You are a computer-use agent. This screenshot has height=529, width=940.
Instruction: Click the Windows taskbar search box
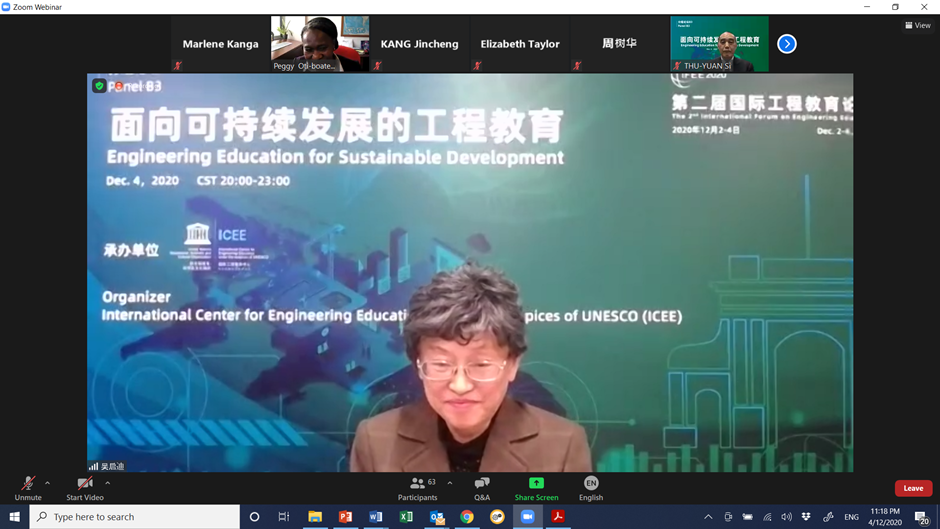click(x=135, y=517)
